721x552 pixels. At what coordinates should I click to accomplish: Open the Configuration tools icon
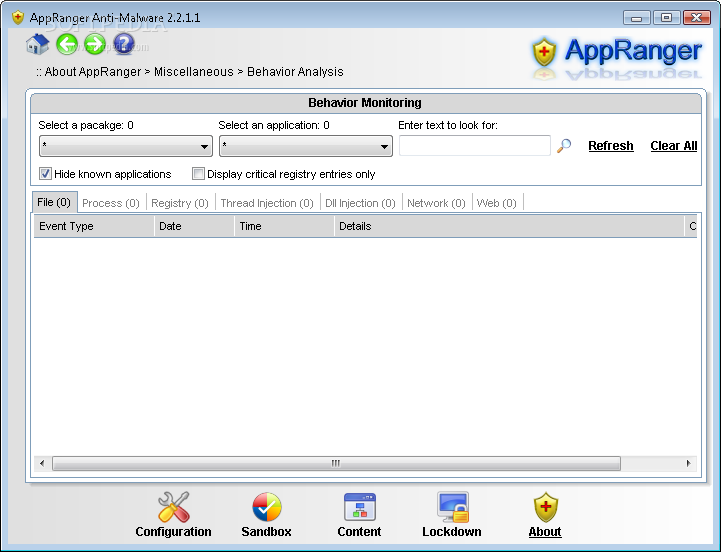(173, 506)
